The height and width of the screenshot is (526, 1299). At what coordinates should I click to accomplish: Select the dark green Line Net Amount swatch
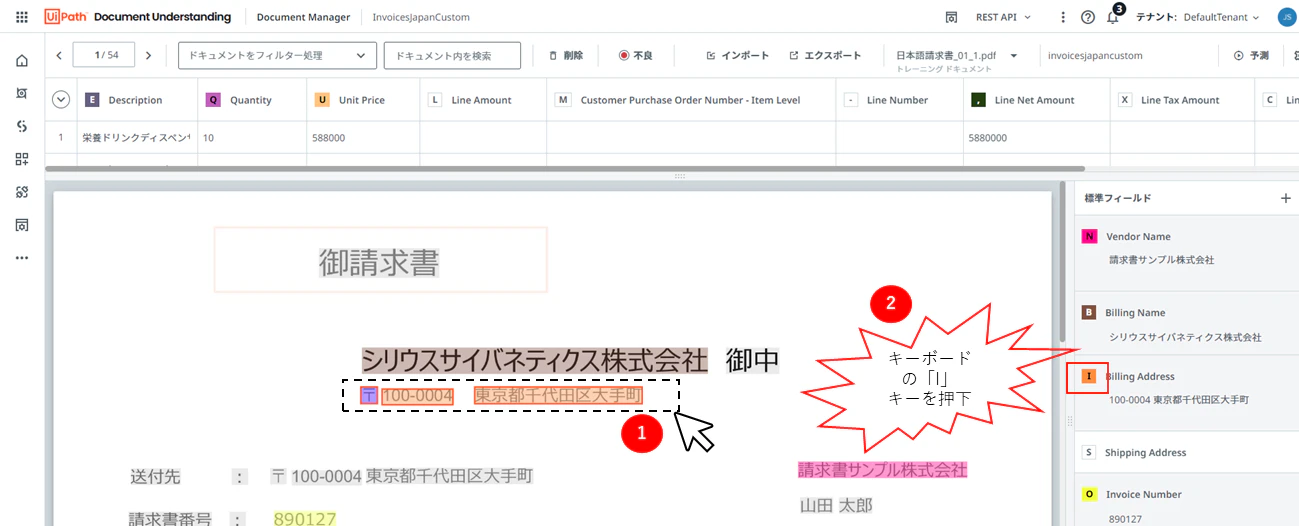(x=978, y=100)
